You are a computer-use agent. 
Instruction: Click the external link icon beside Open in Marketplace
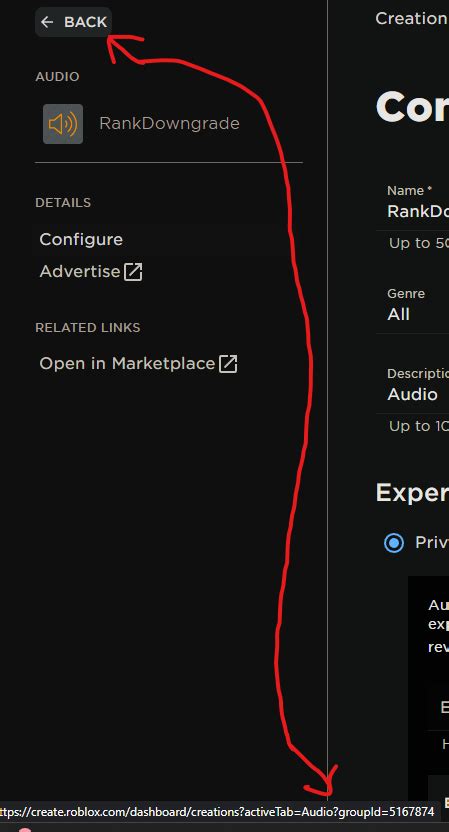[x=228, y=364]
